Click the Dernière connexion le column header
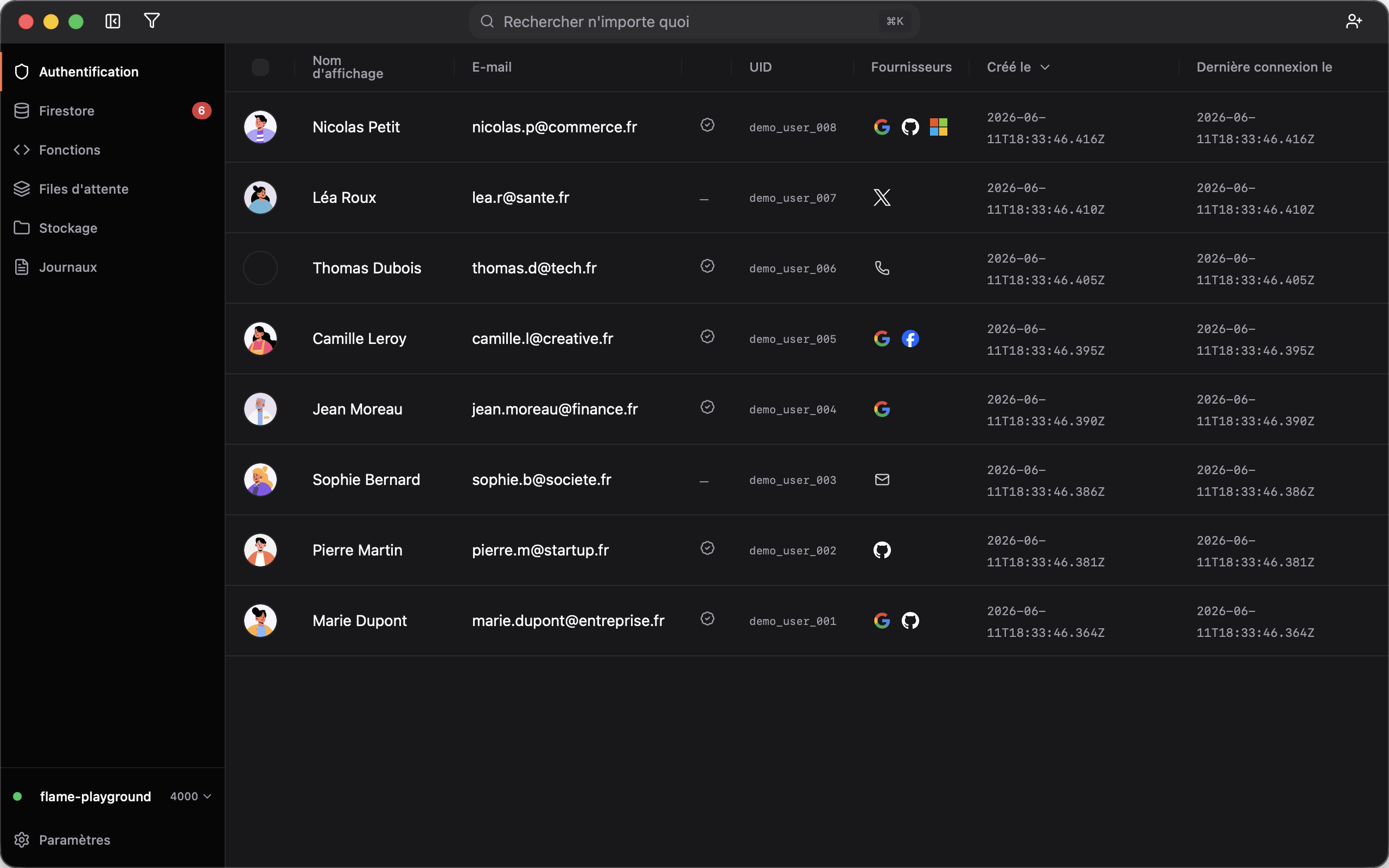The height and width of the screenshot is (868, 1389). [1264, 67]
